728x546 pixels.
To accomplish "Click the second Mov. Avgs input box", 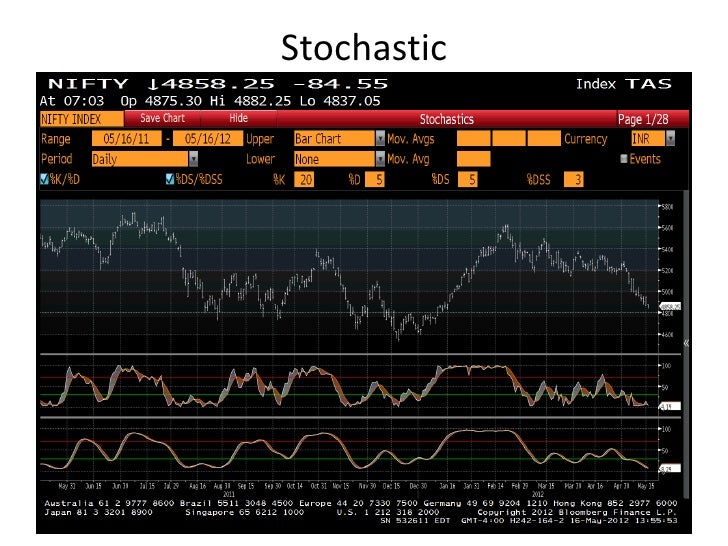I will [x=509, y=139].
